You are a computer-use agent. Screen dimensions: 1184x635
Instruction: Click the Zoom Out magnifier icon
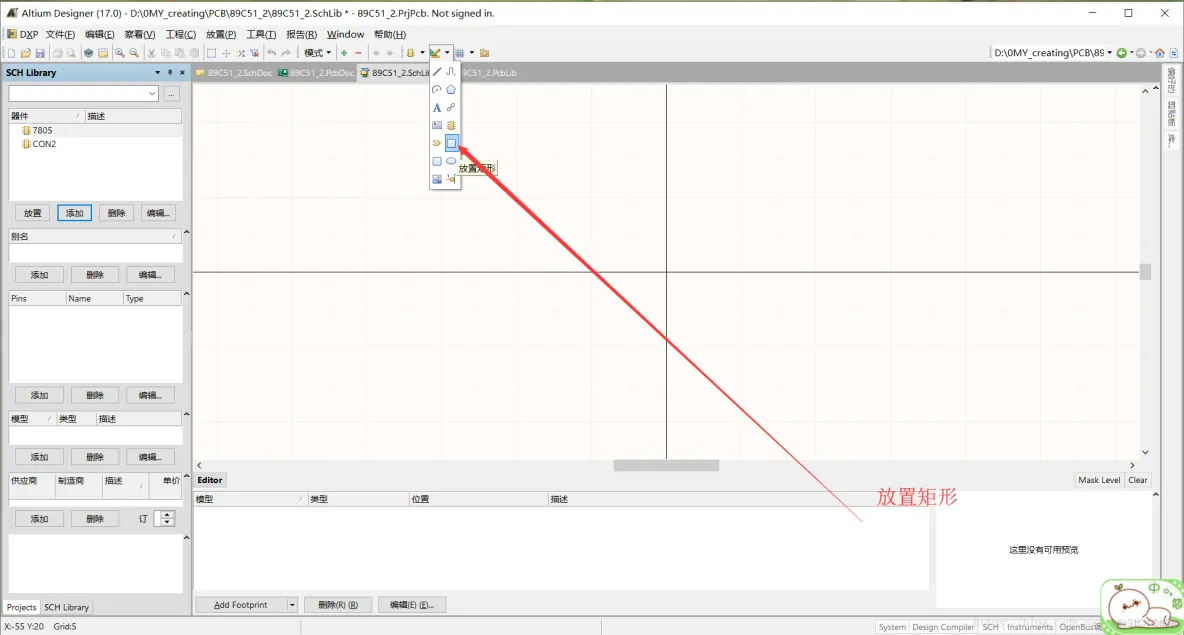tap(134, 53)
